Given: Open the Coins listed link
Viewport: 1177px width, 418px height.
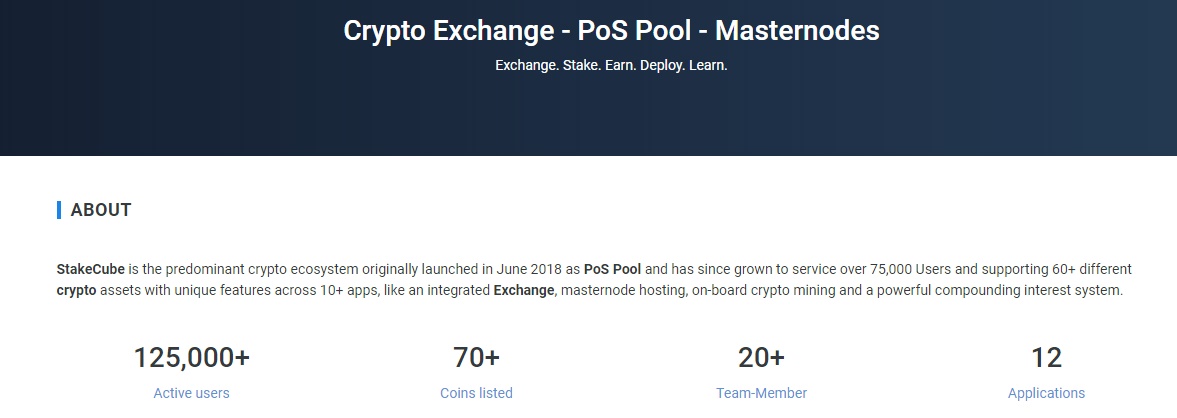Looking at the screenshot, I should click(476, 392).
